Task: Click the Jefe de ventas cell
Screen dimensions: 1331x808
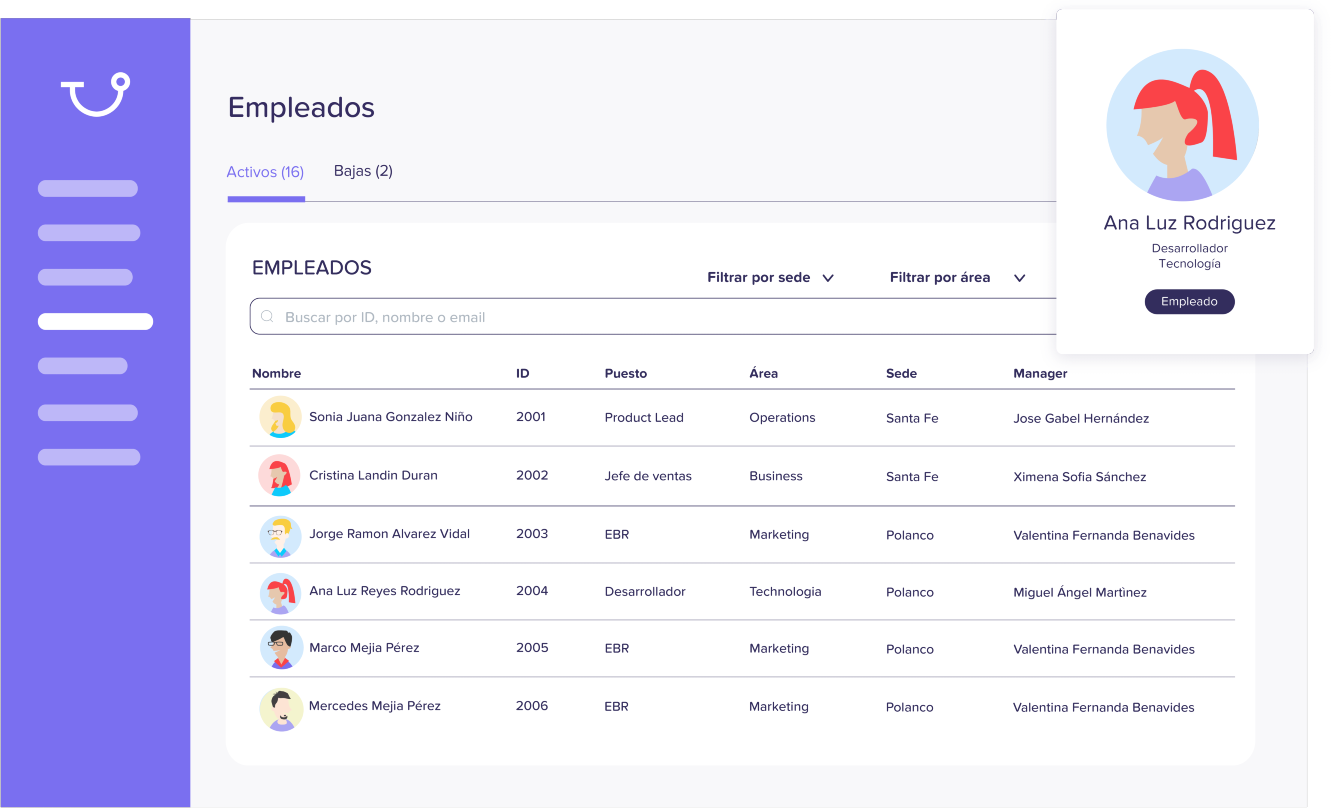Action: [x=648, y=476]
